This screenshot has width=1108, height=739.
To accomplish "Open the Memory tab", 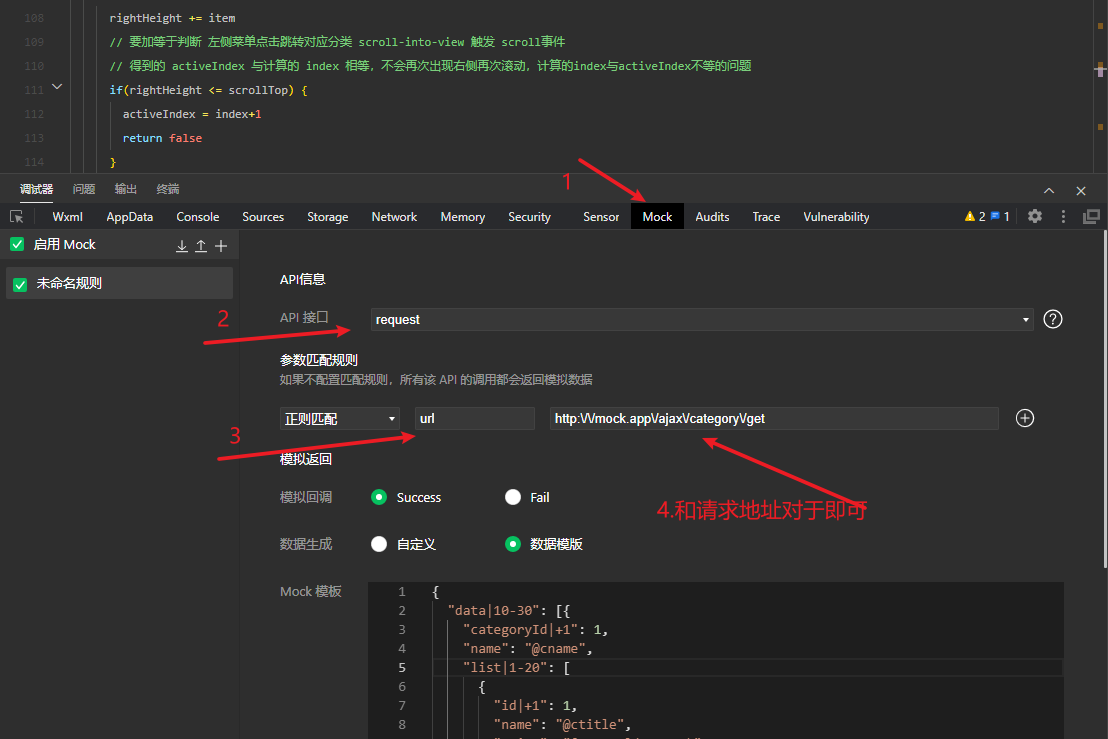I will [463, 217].
